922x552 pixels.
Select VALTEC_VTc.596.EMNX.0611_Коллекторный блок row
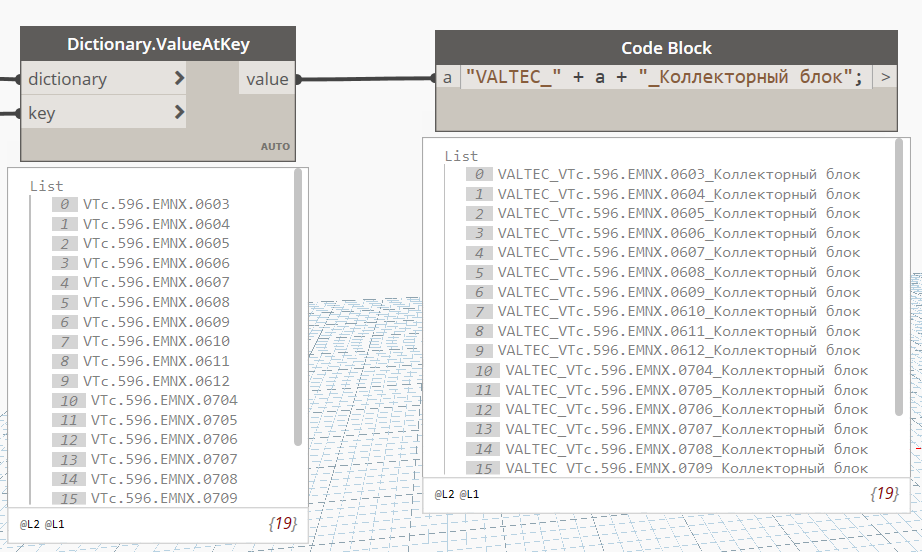(x=679, y=331)
